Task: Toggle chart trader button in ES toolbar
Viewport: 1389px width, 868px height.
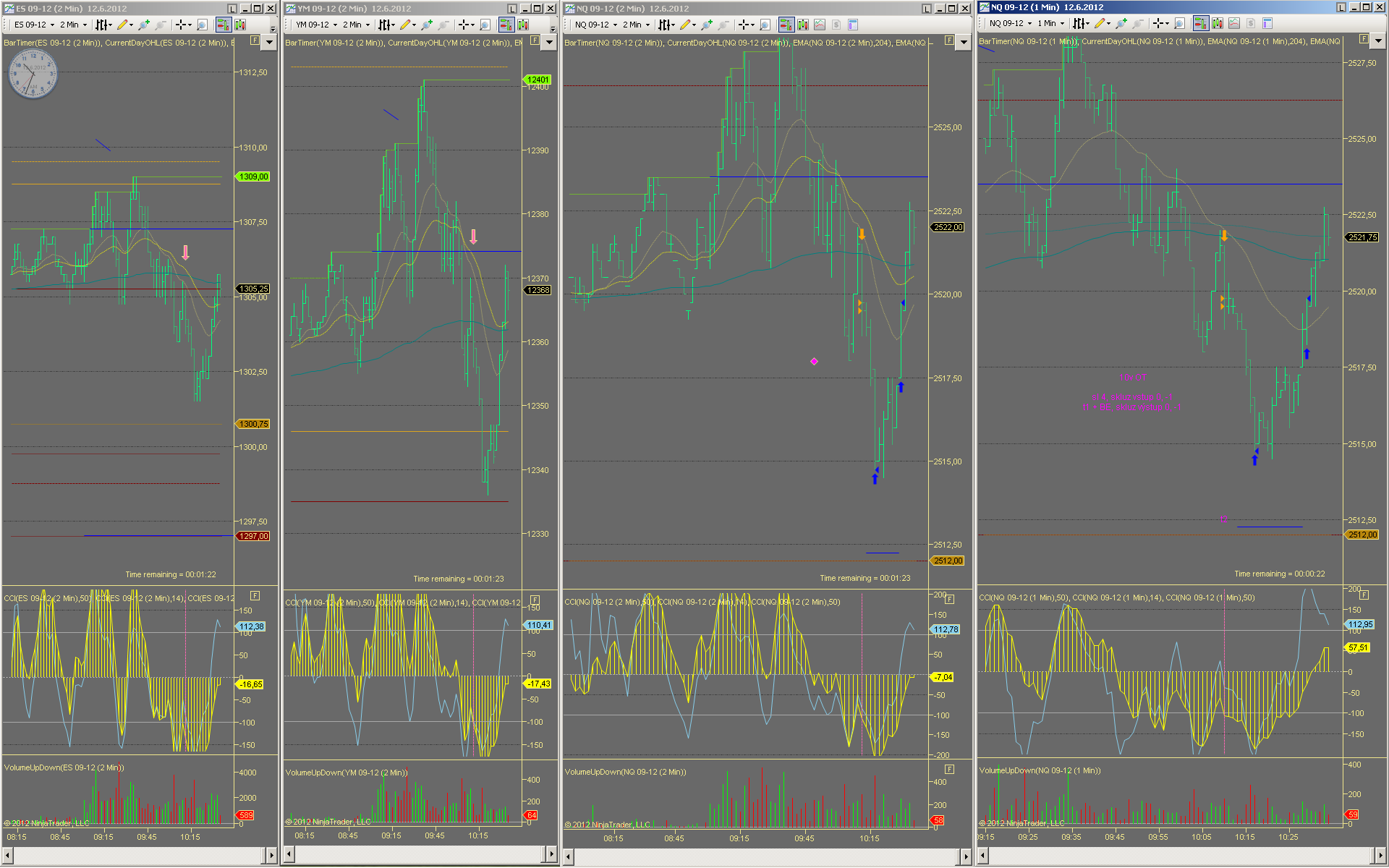Action: coord(223,25)
